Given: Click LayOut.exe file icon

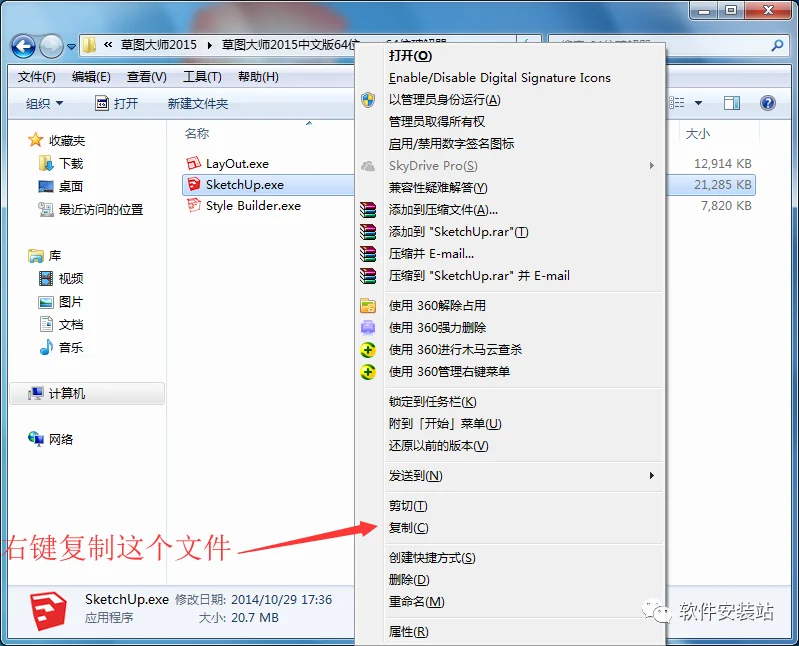Looking at the screenshot, I should pos(194,163).
